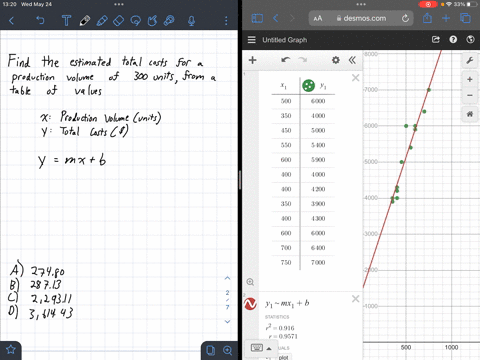The image size is (480, 360).
Task: Select the Lasso selection tool
Action: pyautogui.click(x=136, y=21)
